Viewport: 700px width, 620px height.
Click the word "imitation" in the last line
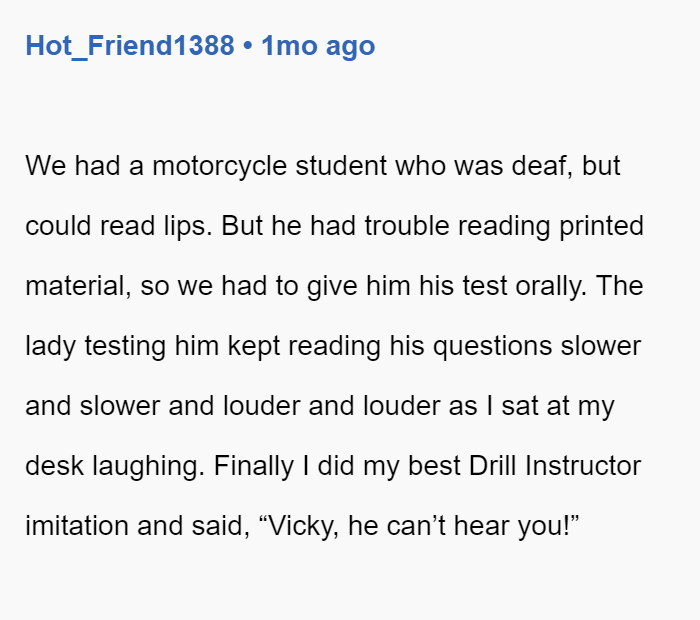tap(77, 526)
